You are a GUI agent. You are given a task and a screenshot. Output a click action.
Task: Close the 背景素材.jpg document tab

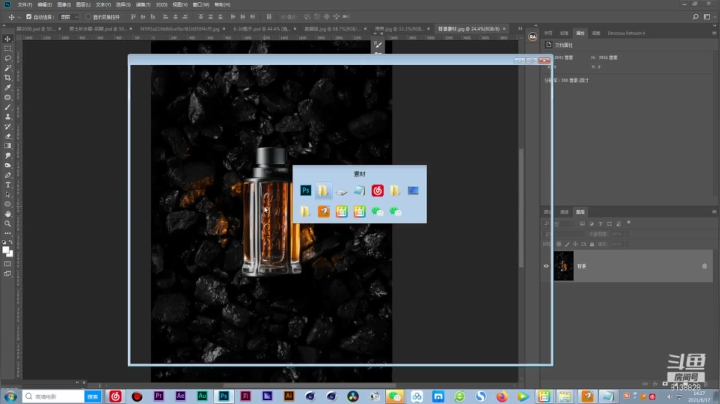point(504,28)
